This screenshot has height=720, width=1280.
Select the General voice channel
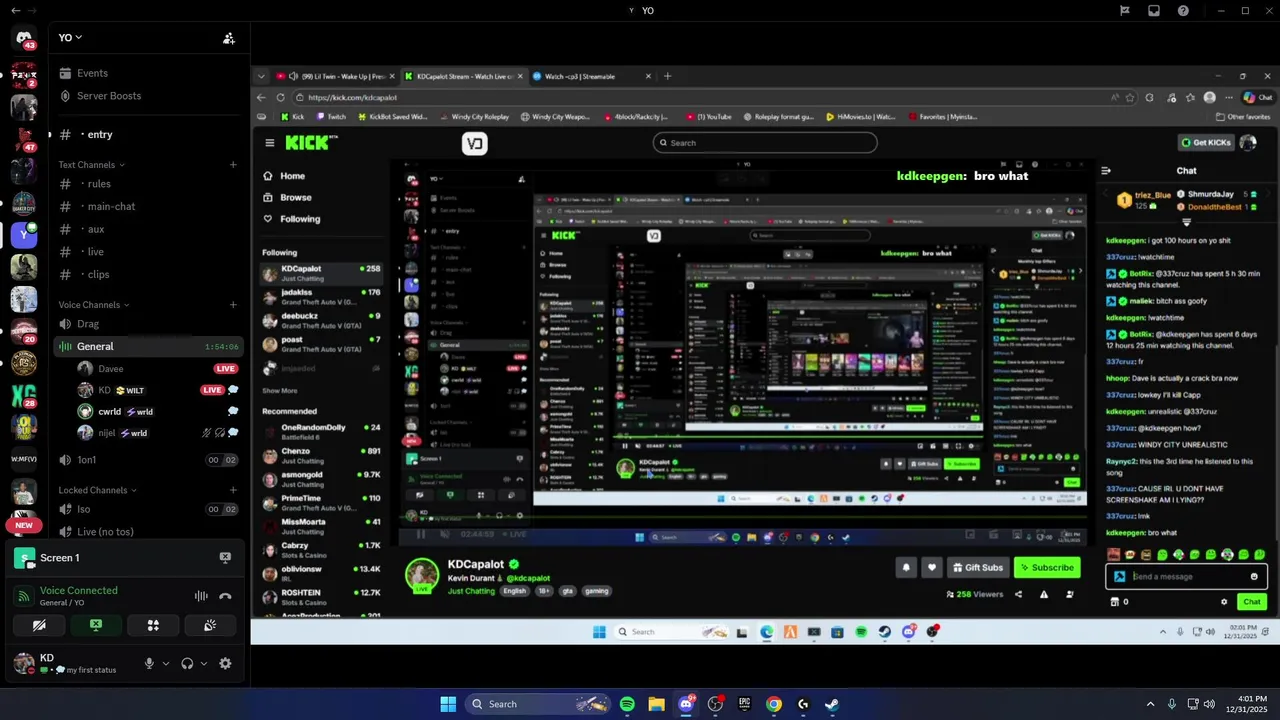147,346
